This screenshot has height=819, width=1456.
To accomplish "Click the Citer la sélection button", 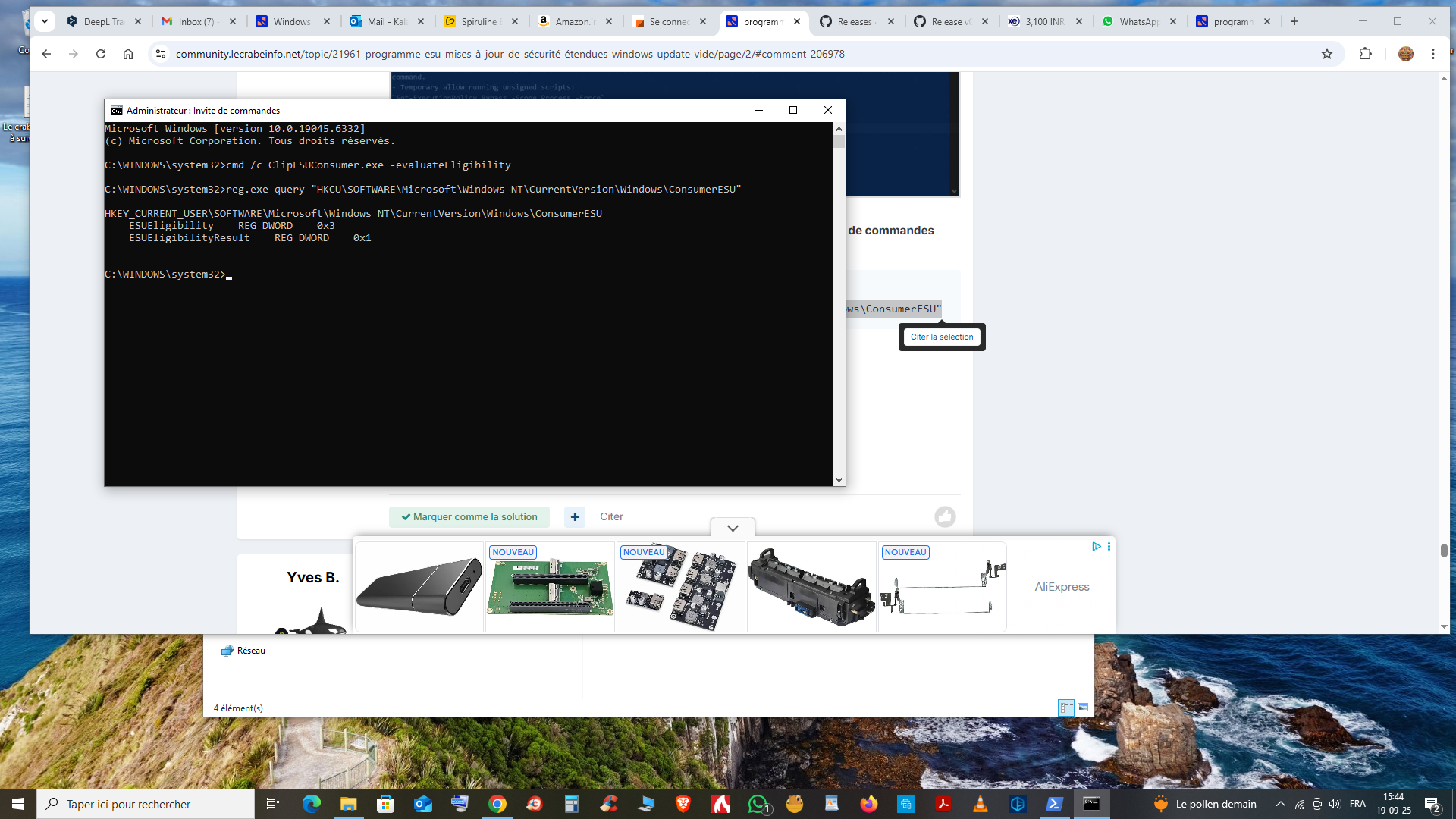I will click(x=942, y=337).
